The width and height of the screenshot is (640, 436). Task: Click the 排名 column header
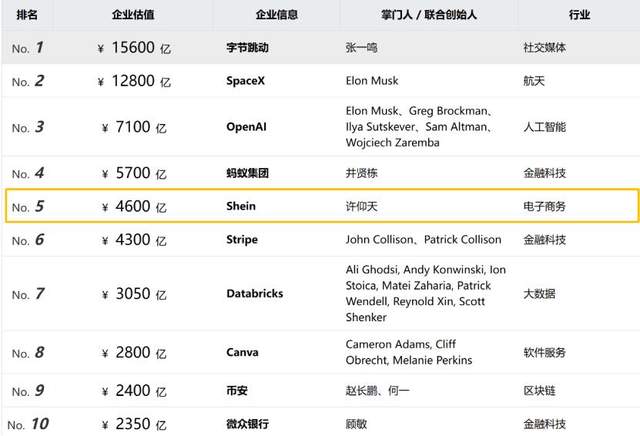tap(25, 17)
